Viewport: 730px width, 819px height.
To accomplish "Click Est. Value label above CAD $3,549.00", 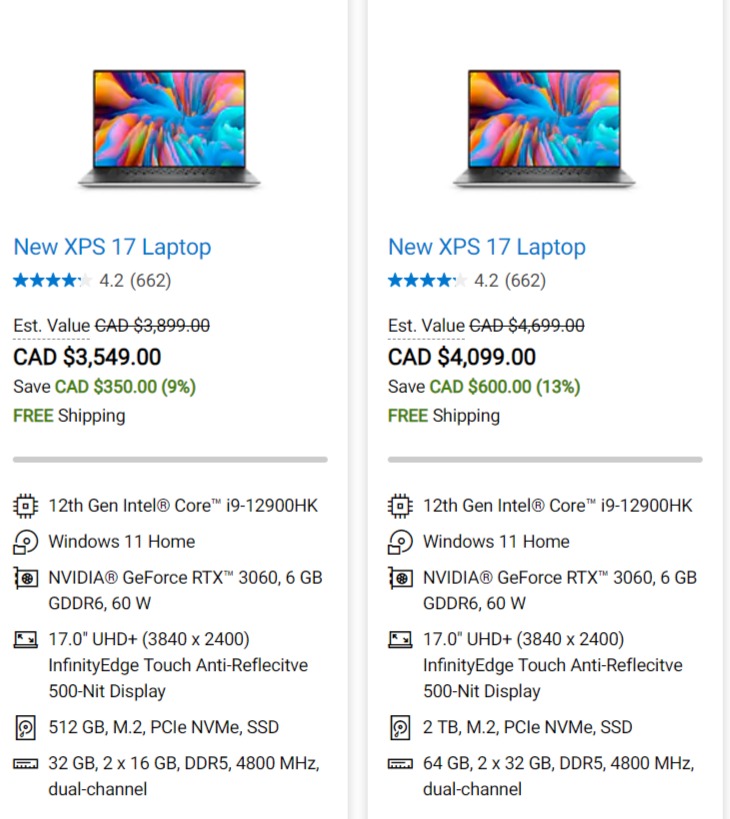I will pyautogui.click(x=51, y=325).
